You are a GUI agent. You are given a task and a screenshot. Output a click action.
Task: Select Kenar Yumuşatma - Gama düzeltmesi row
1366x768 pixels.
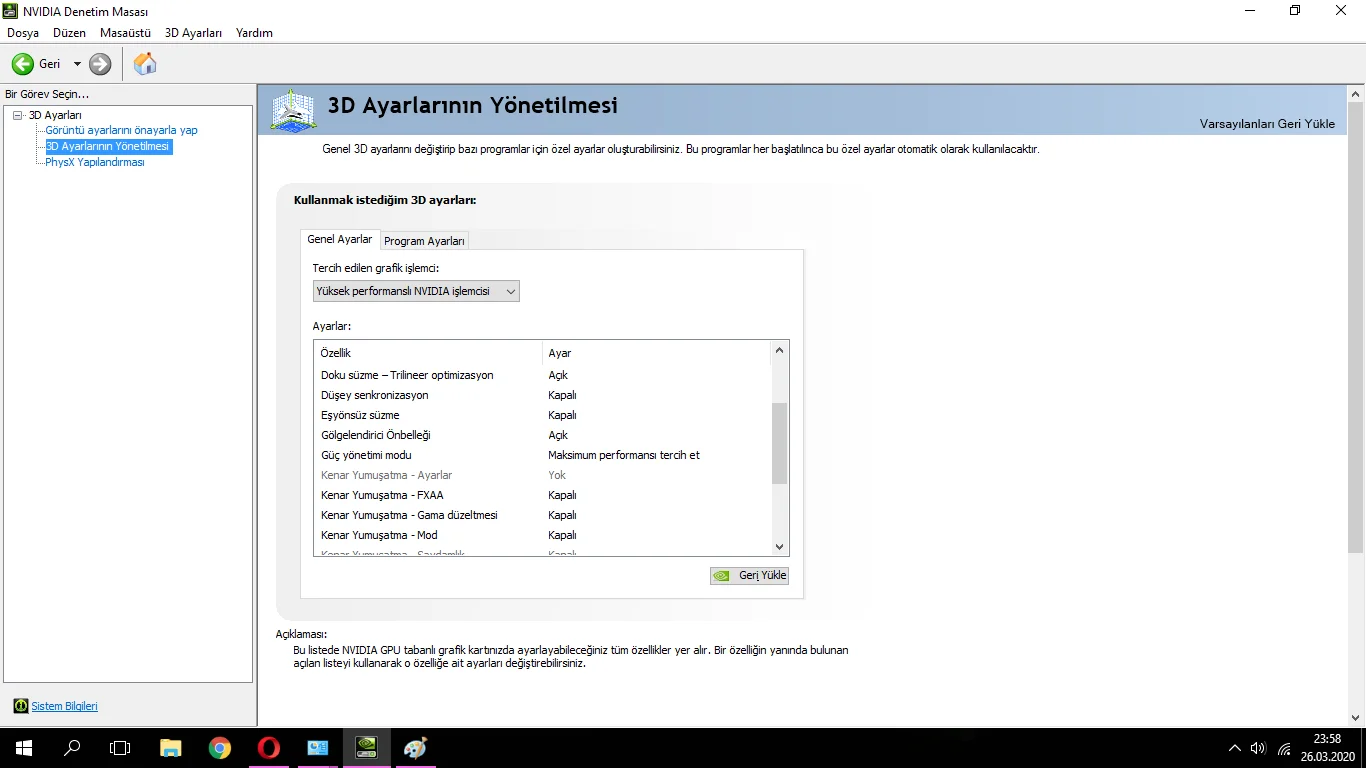(x=543, y=515)
